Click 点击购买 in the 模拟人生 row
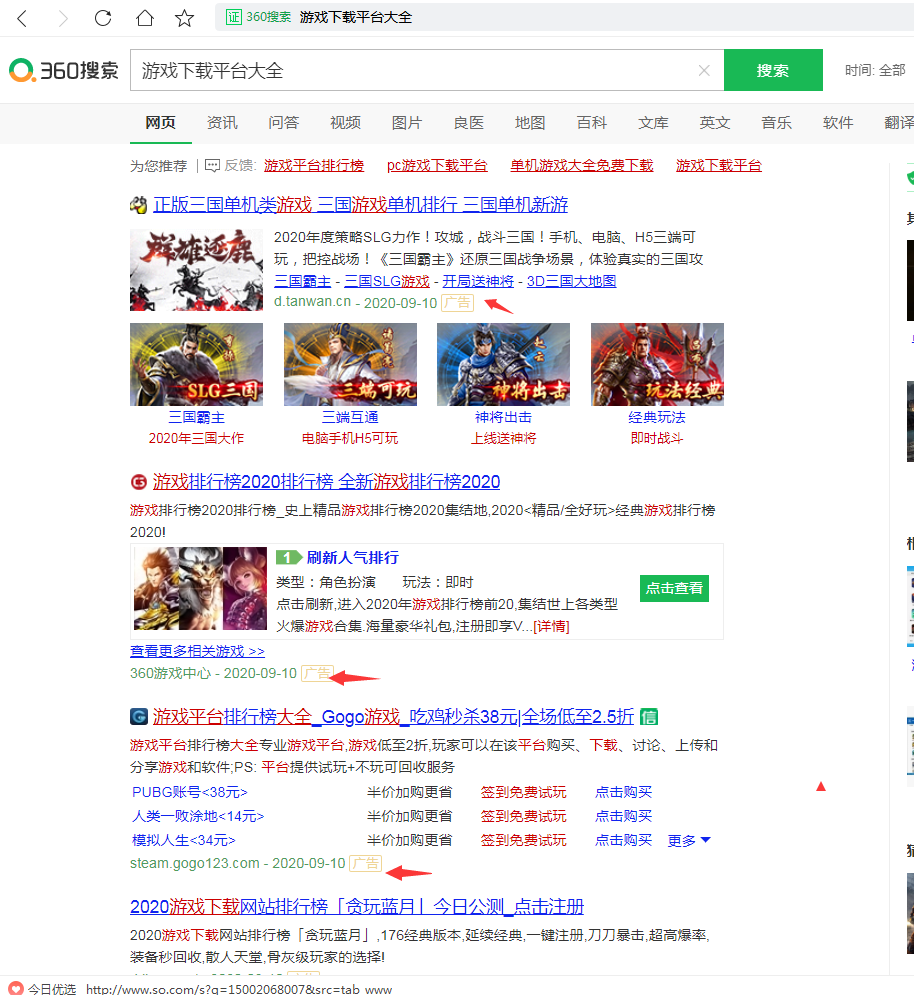This screenshot has height=995, width=914. 623,840
